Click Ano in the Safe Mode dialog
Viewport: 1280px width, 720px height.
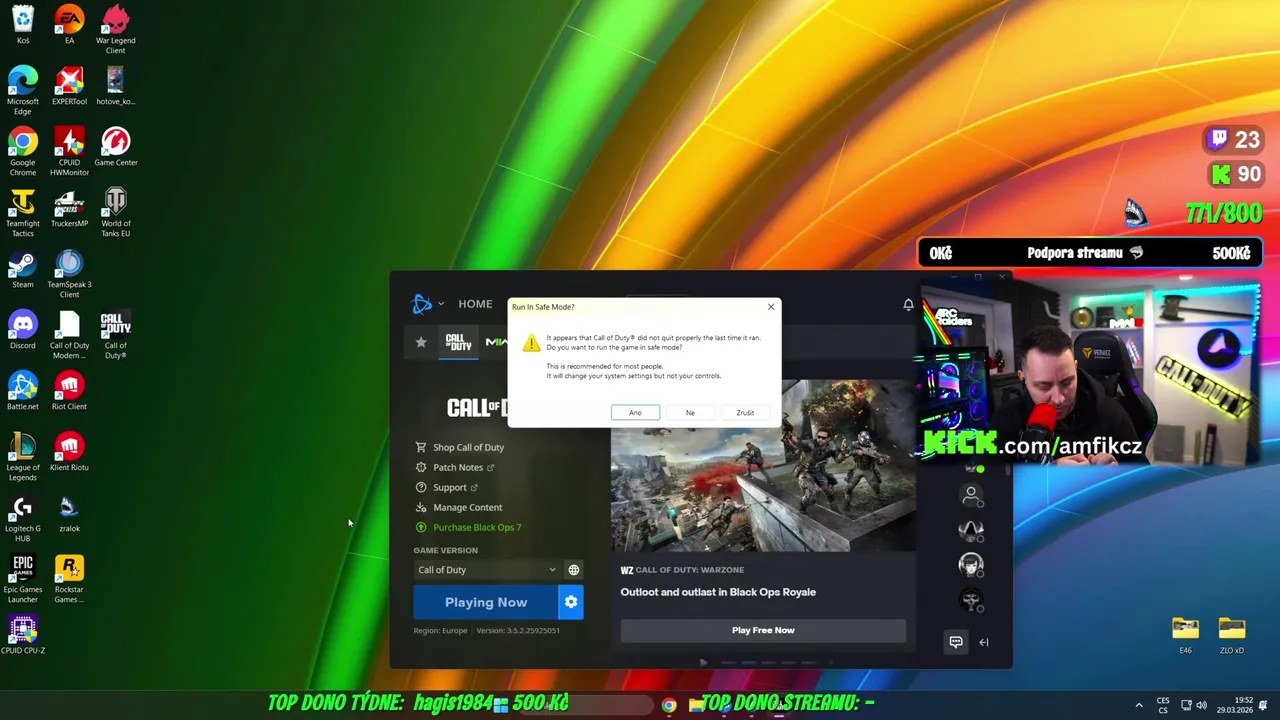pyautogui.click(x=635, y=412)
